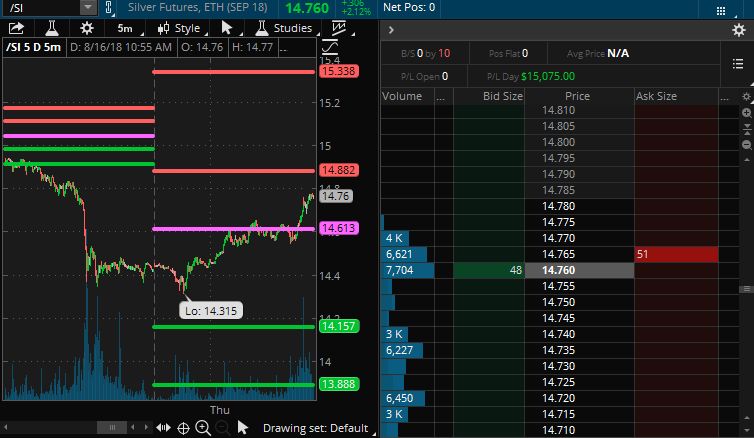This screenshot has height=438, width=754.
Task: Open Active Trader settings gear
Action: (739, 30)
